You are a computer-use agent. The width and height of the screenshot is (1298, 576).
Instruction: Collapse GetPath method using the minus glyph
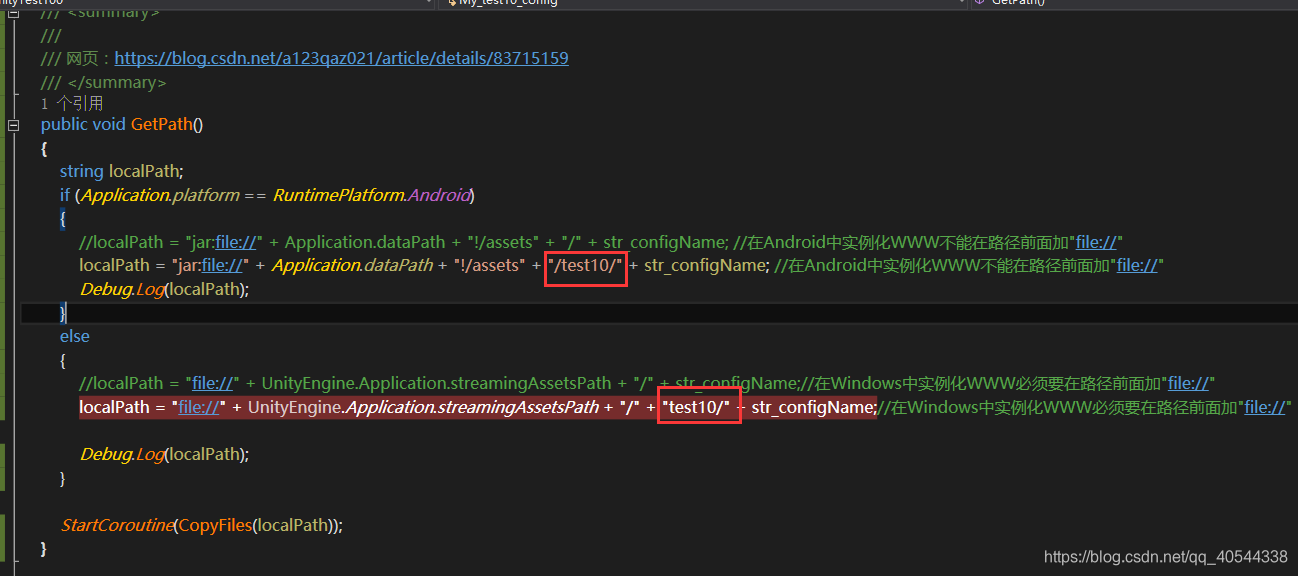(x=13, y=124)
